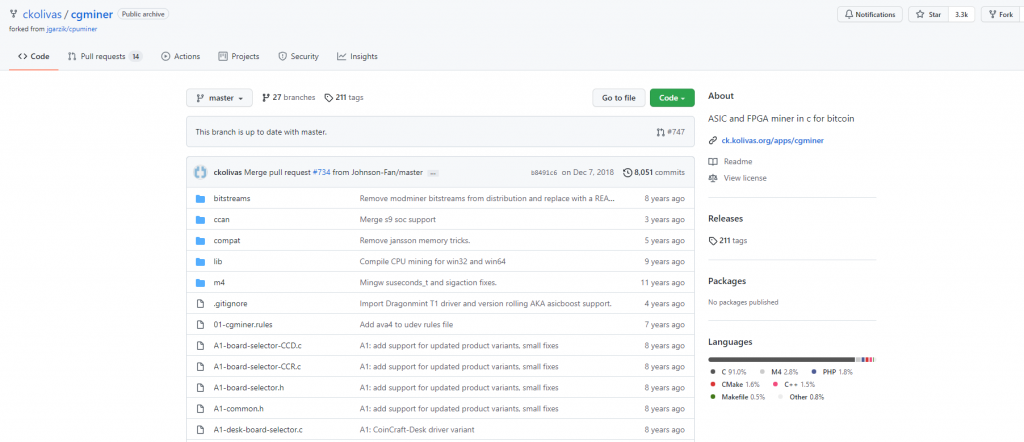Screen dimensions: 1024x442
Task: Click the m4 folder icon
Action: (200, 283)
